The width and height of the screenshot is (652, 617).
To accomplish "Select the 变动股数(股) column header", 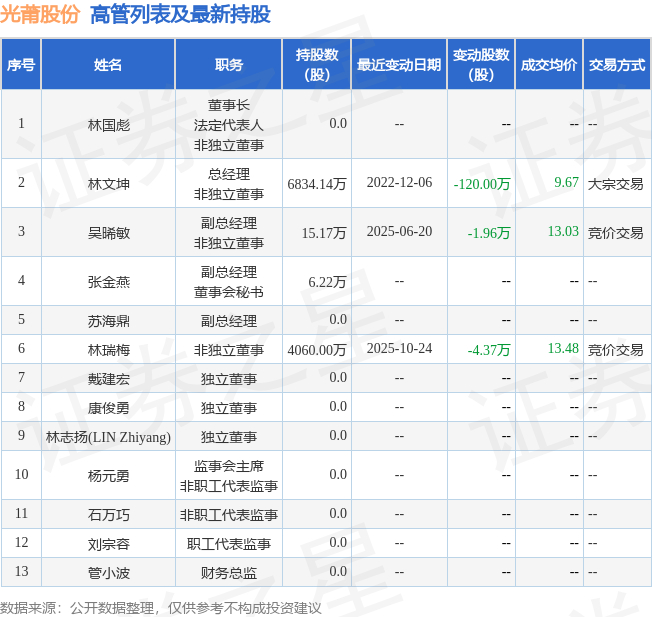I will (481, 64).
